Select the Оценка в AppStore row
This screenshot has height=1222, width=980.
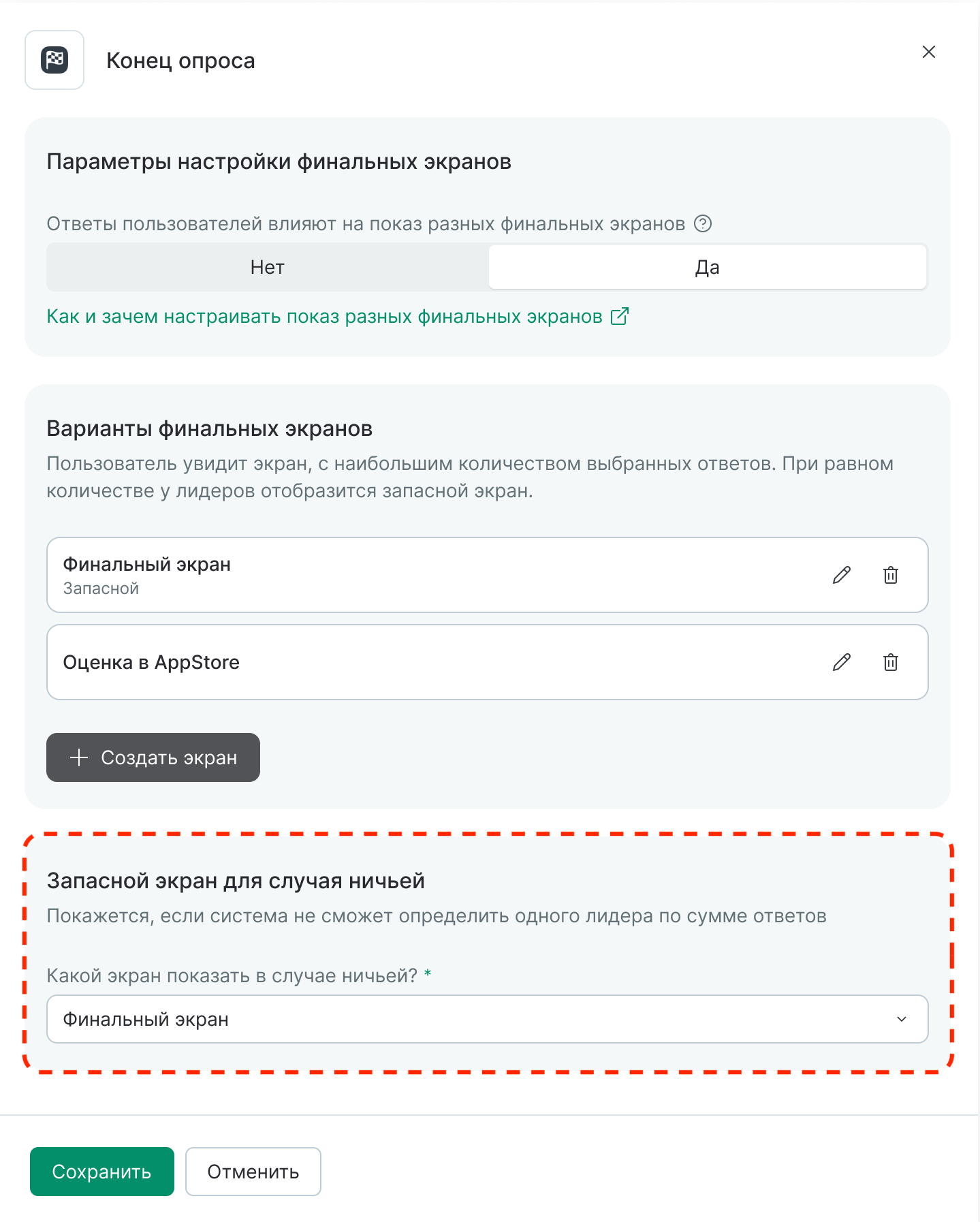pyautogui.click(x=409, y=662)
